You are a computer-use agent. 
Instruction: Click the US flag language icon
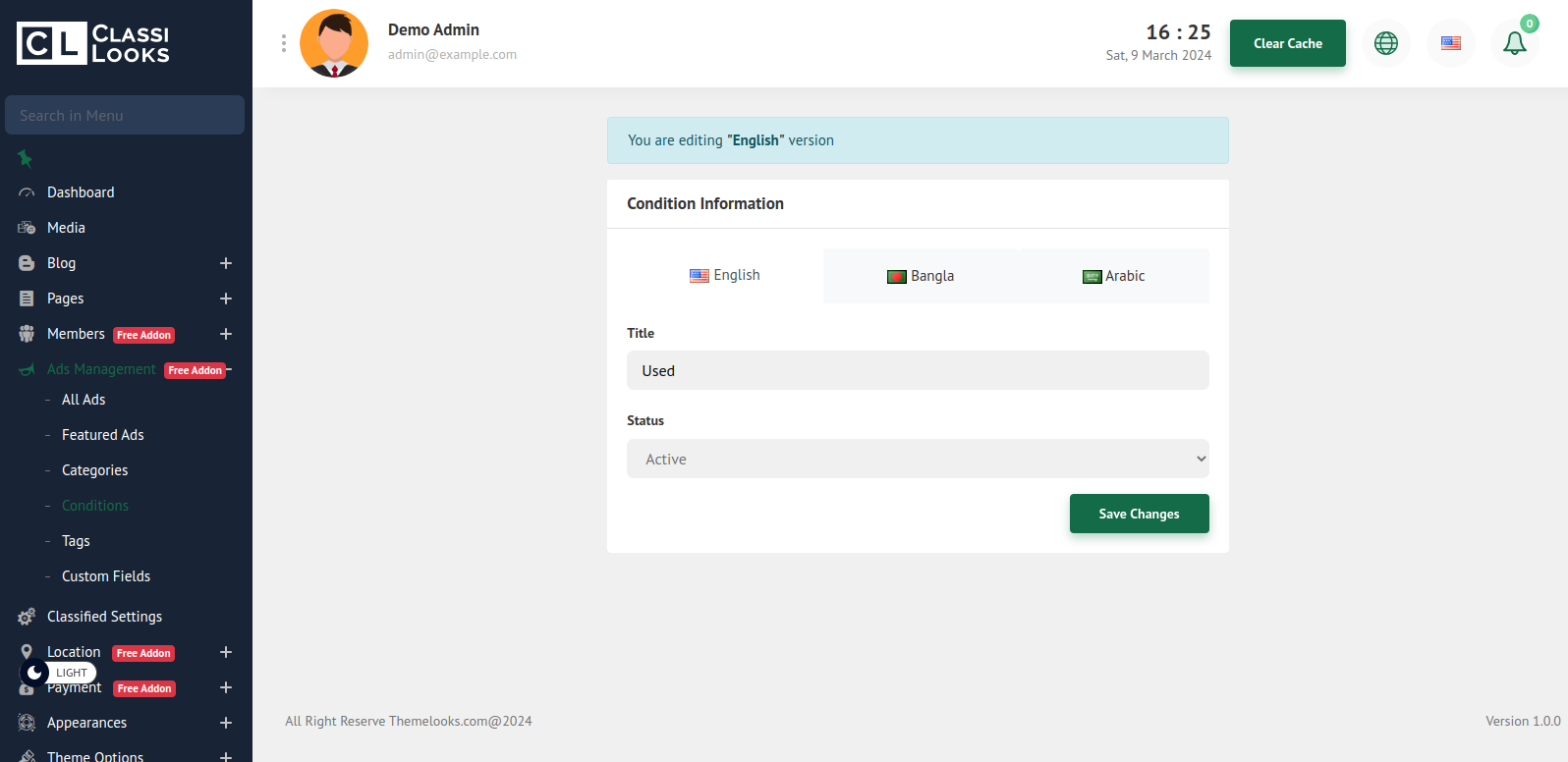coord(1450,43)
